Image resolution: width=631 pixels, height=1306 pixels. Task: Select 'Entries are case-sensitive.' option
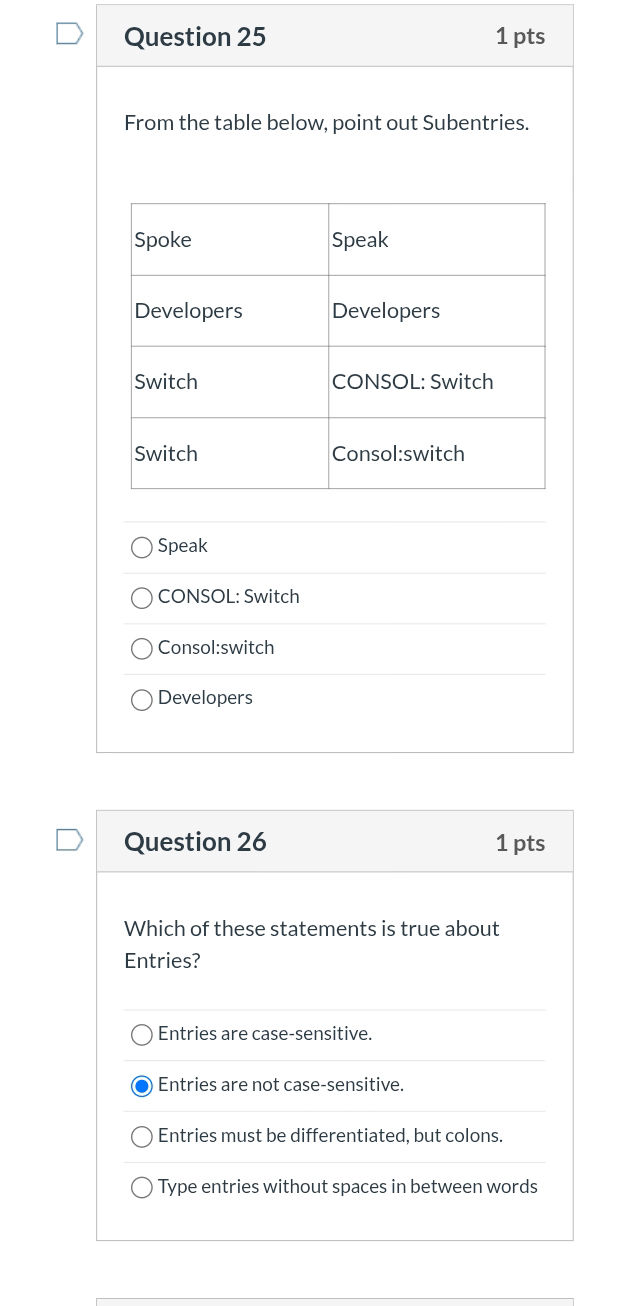click(141, 1035)
